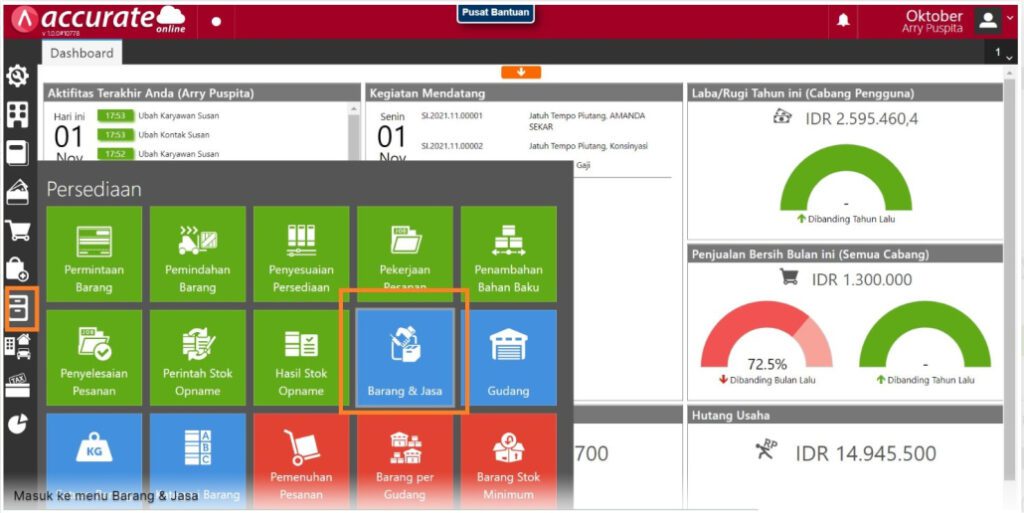Open the company building sidebar icon
This screenshot has width=1024, height=513.
coord(17,115)
